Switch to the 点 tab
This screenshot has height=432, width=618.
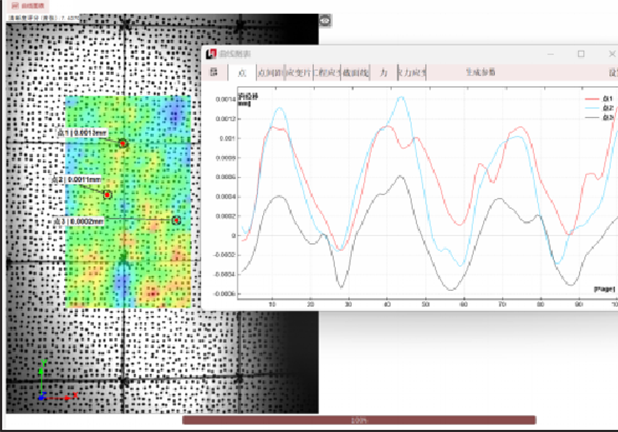(240, 72)
